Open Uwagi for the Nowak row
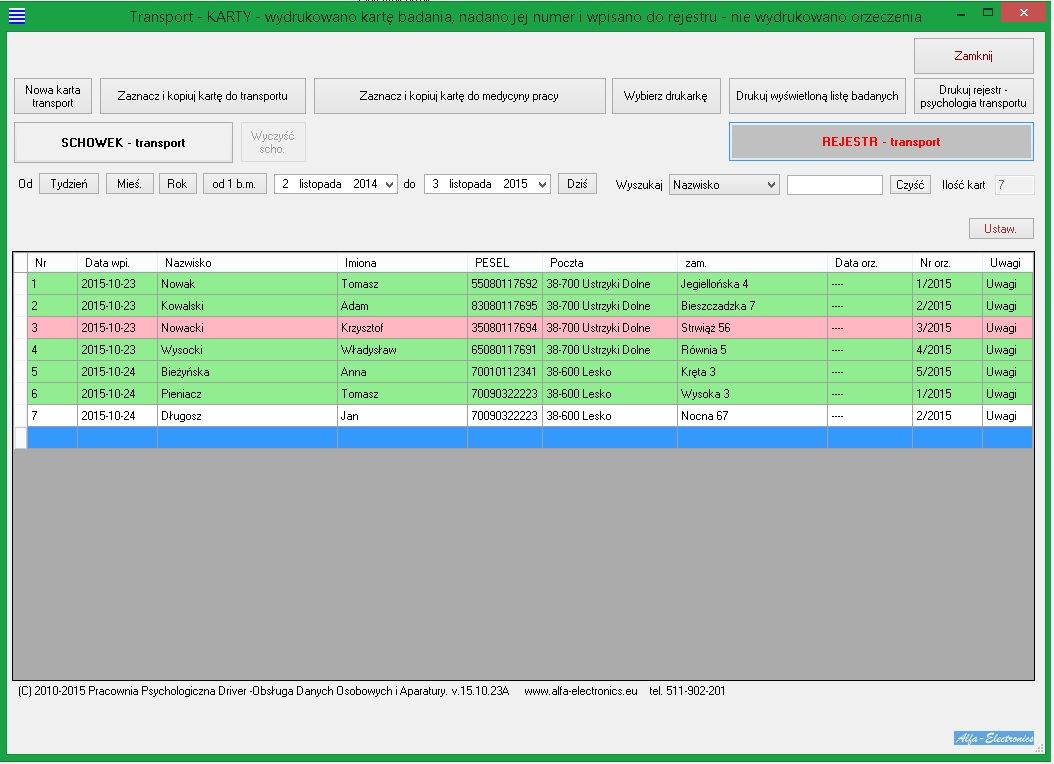The image size is (1054, 764). [1007, 284]
